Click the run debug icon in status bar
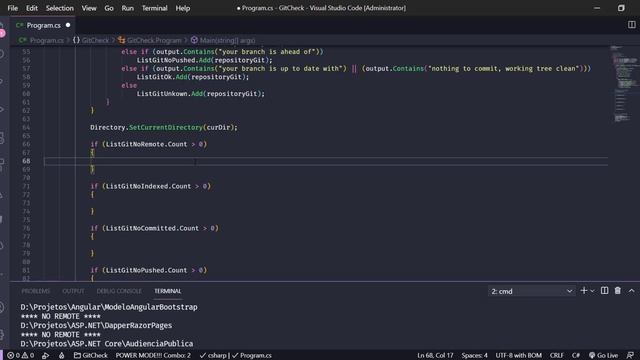 [45, 356]
